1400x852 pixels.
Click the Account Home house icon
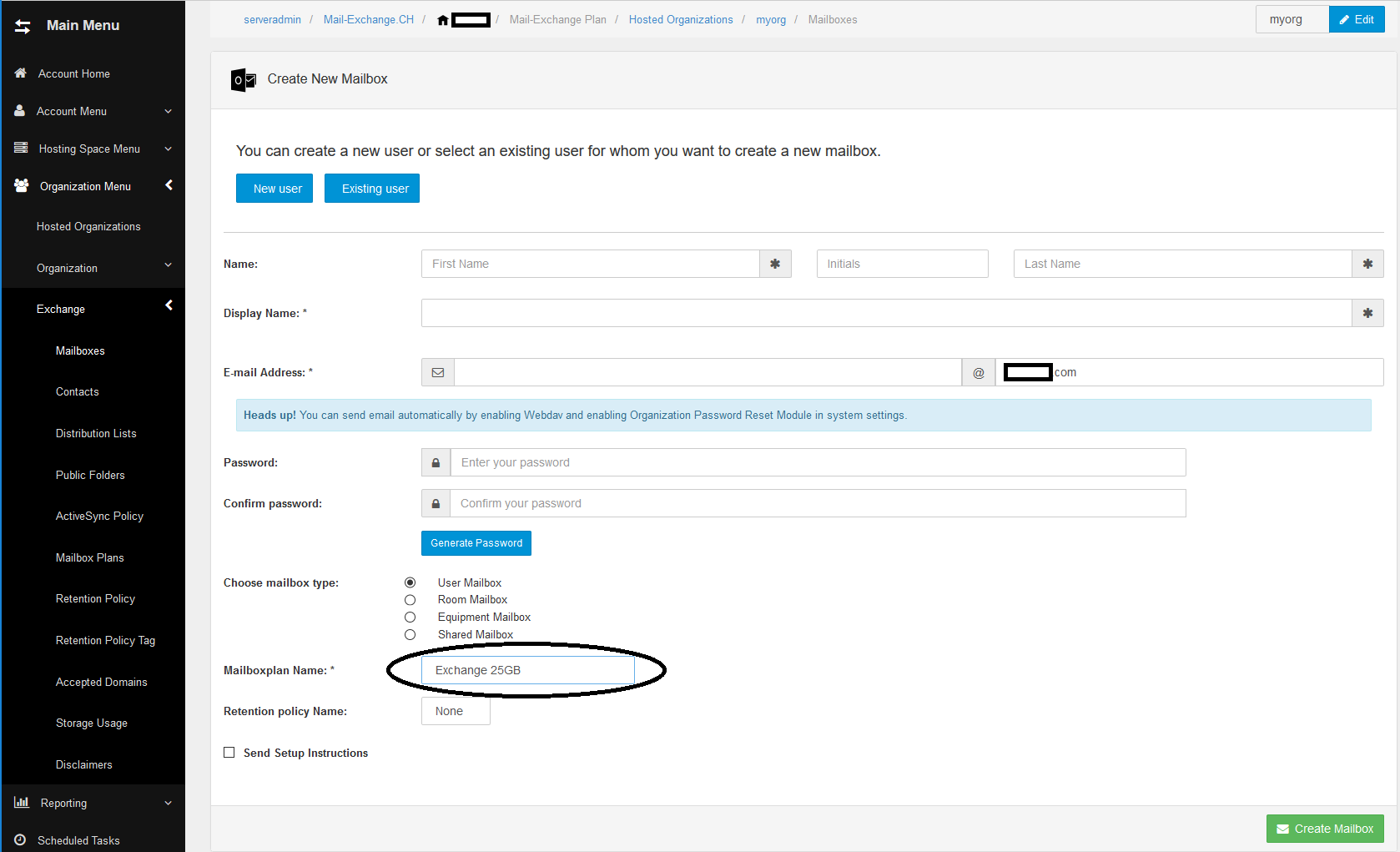tap(21, 73)
